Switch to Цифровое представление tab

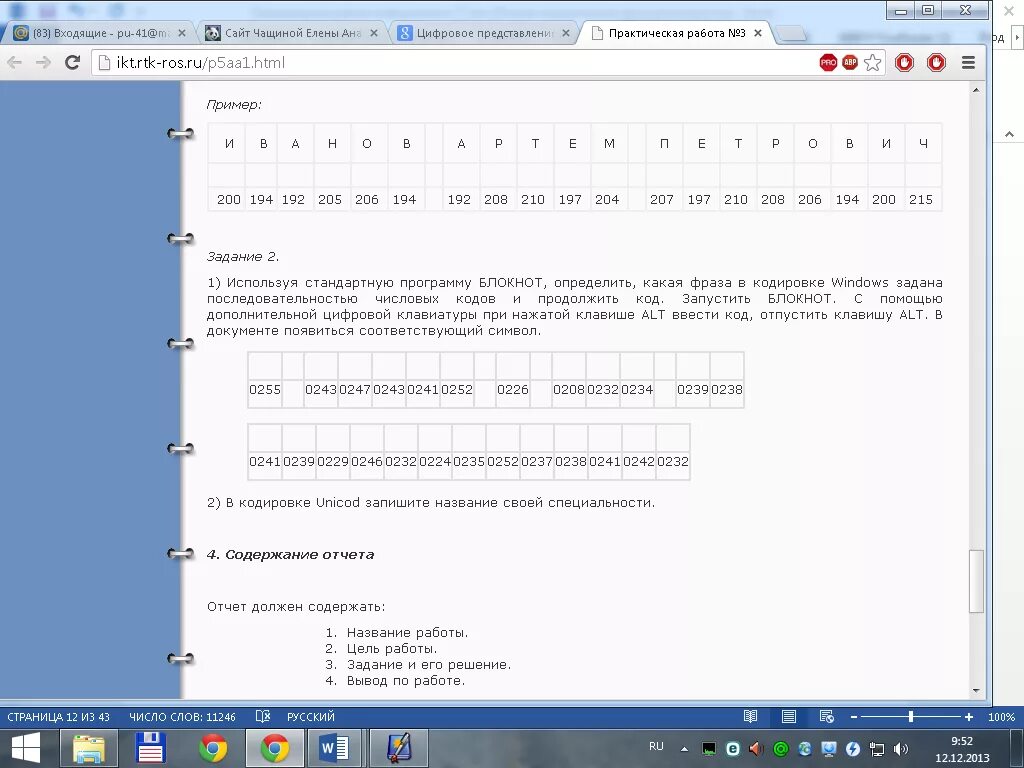pos(483,33)
